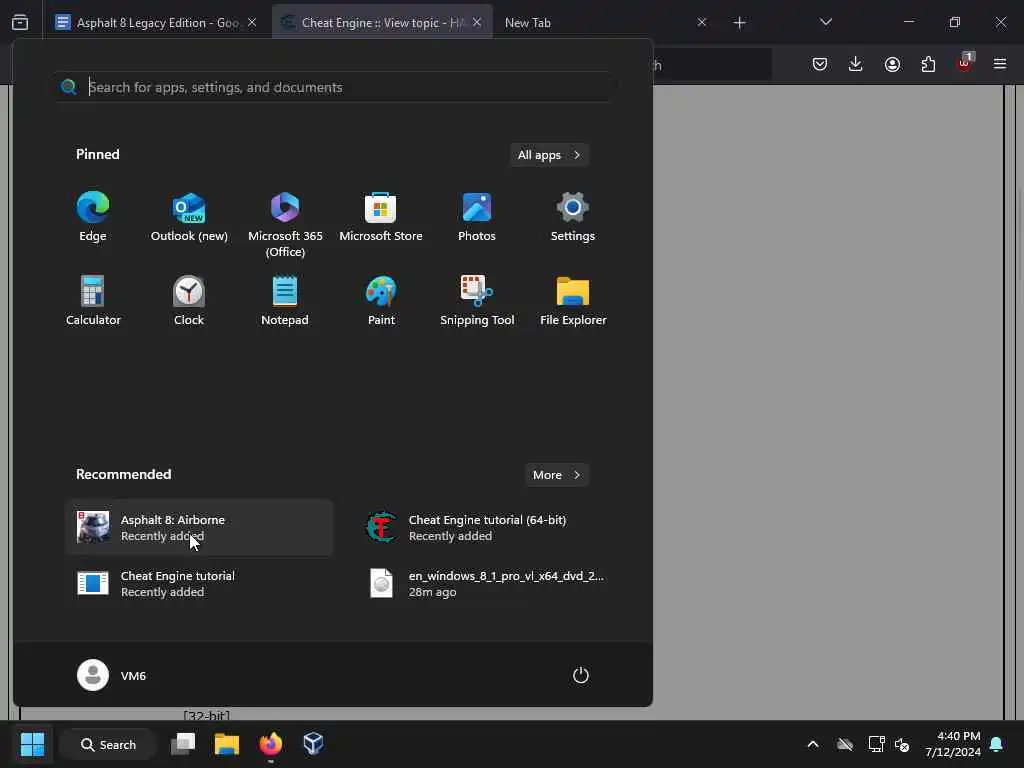Click the network display tray icon
The width and height of the screenshot is (1024, 768).
(876, 744)
